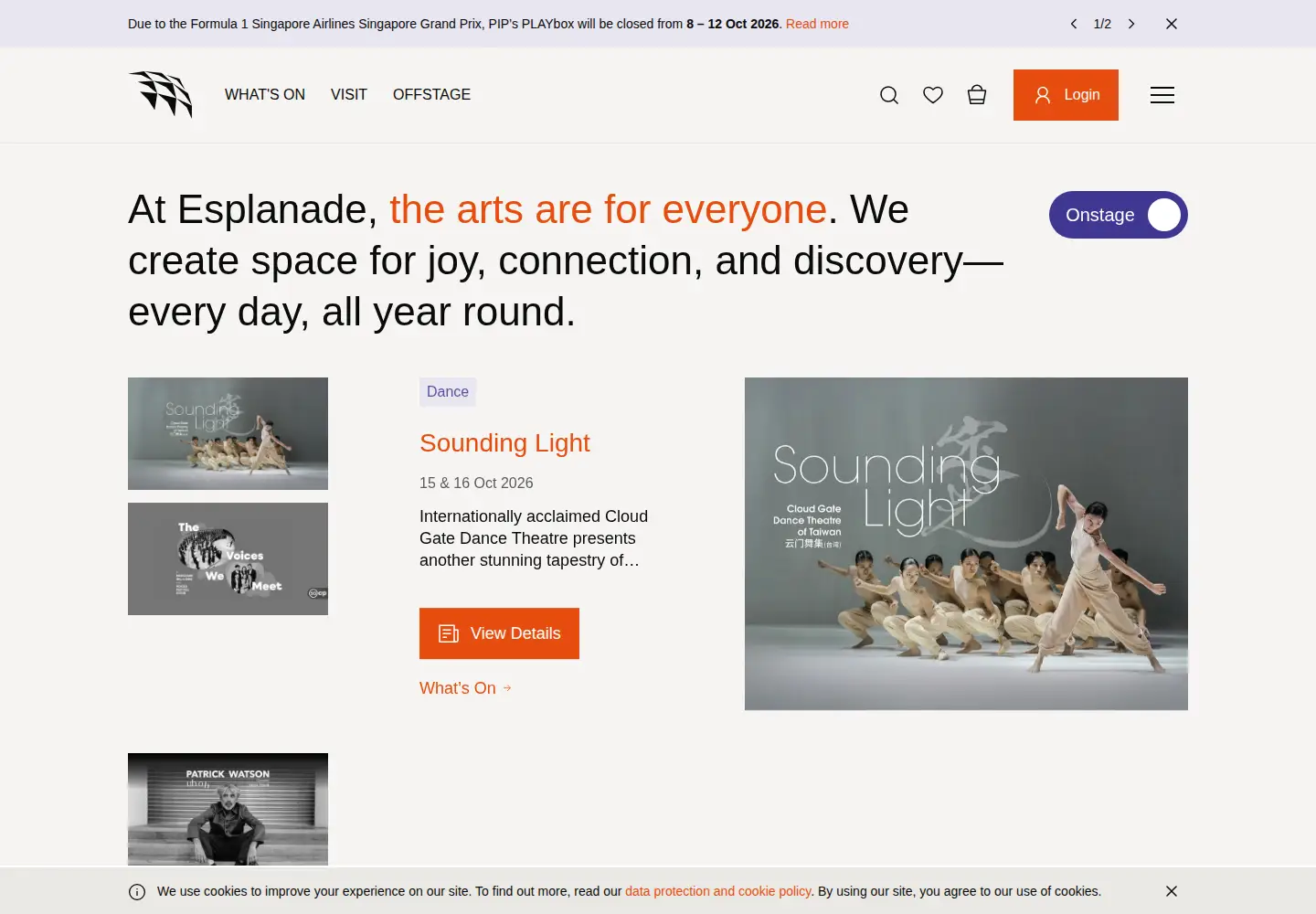Close the Grand Prix announcement banner
Image resolution: width=1316 pixels, height=914 pixels.
[1172, 24]
